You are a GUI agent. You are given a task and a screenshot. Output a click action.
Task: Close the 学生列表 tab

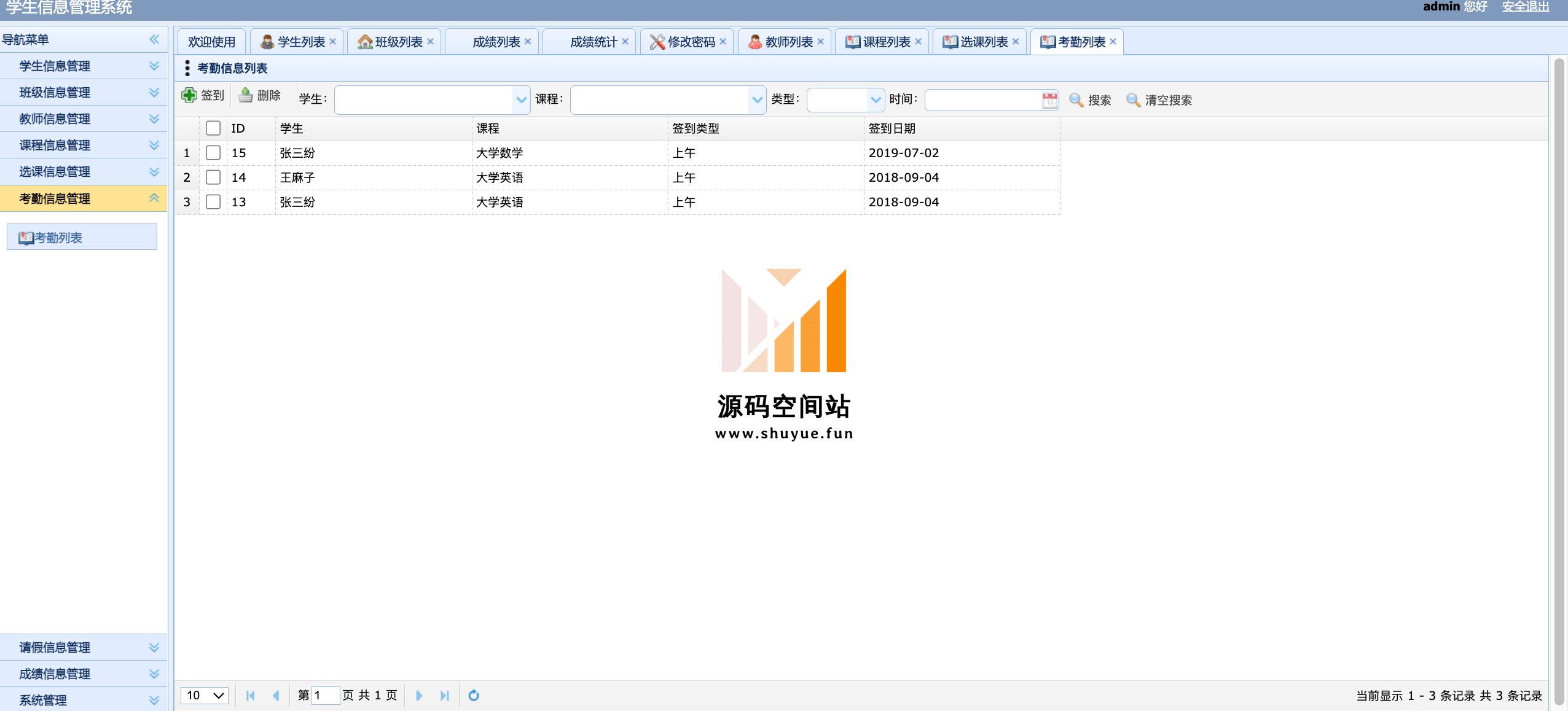[332, 42]
